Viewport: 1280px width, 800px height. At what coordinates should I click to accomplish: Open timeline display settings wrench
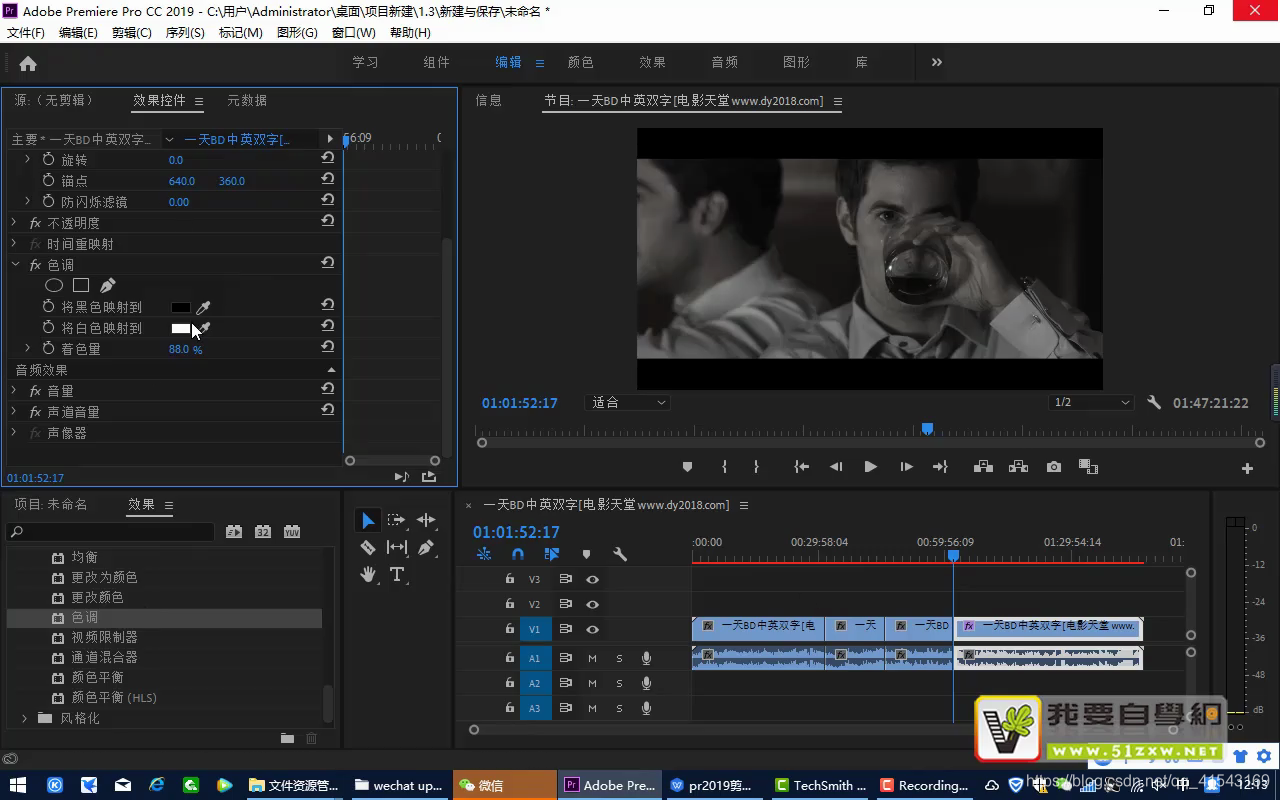tap(620, 554)
